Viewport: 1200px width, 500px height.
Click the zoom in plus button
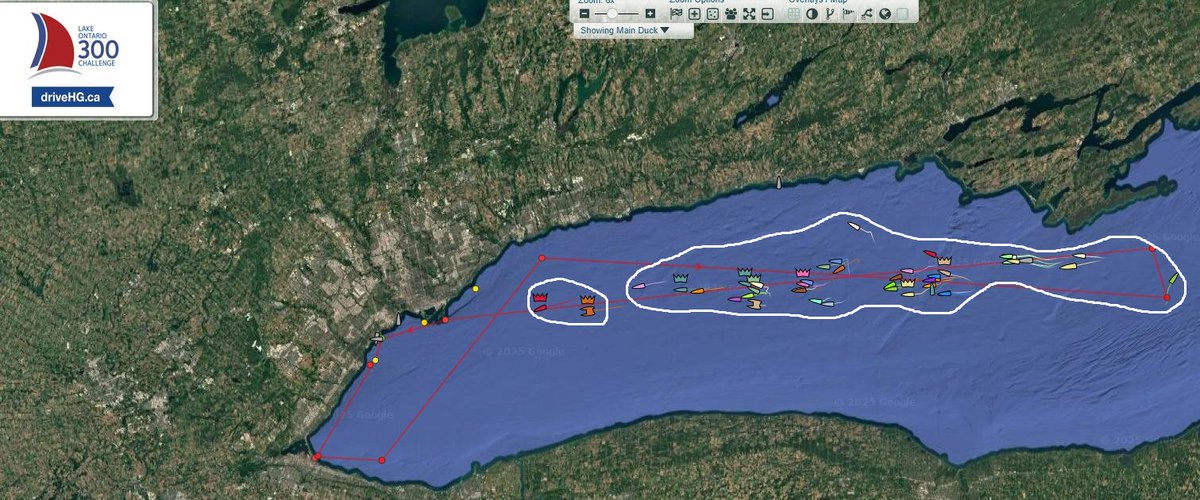650,14
